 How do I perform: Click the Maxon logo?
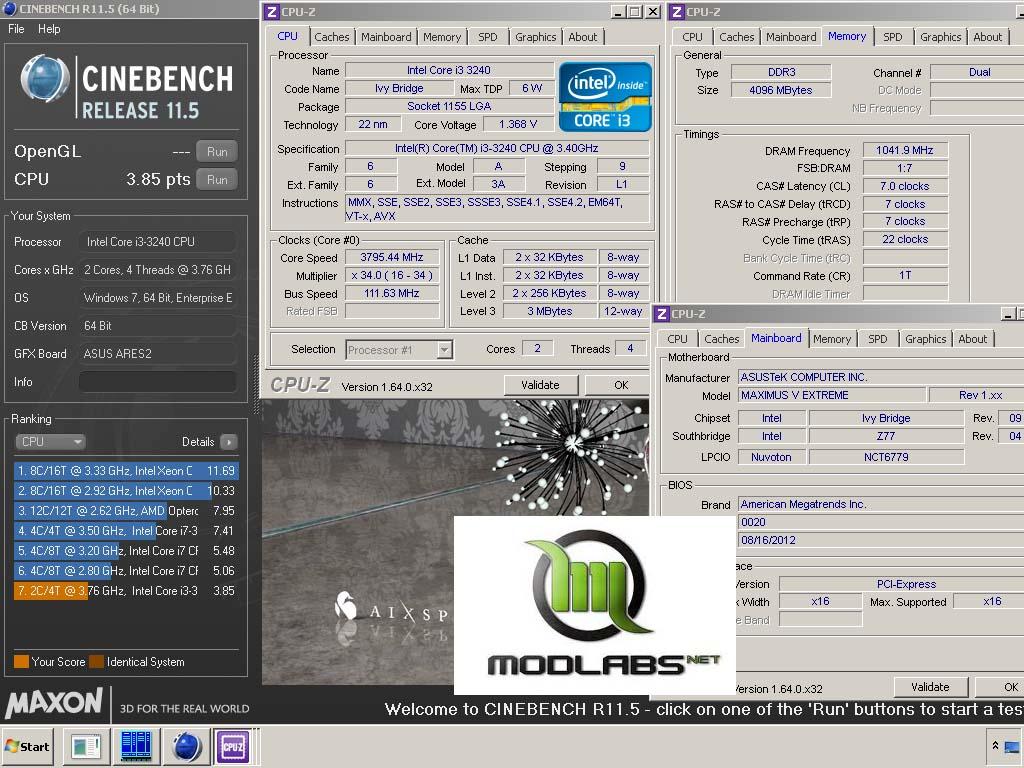(x=54, y=703)
